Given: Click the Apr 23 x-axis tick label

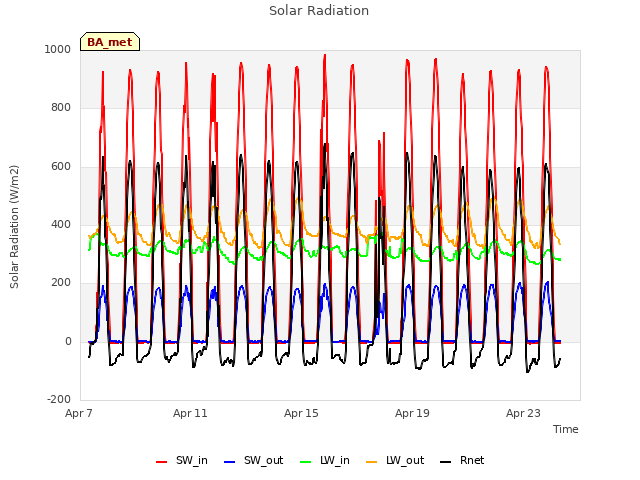Looking at the screenshot, I should click(523, 413).
